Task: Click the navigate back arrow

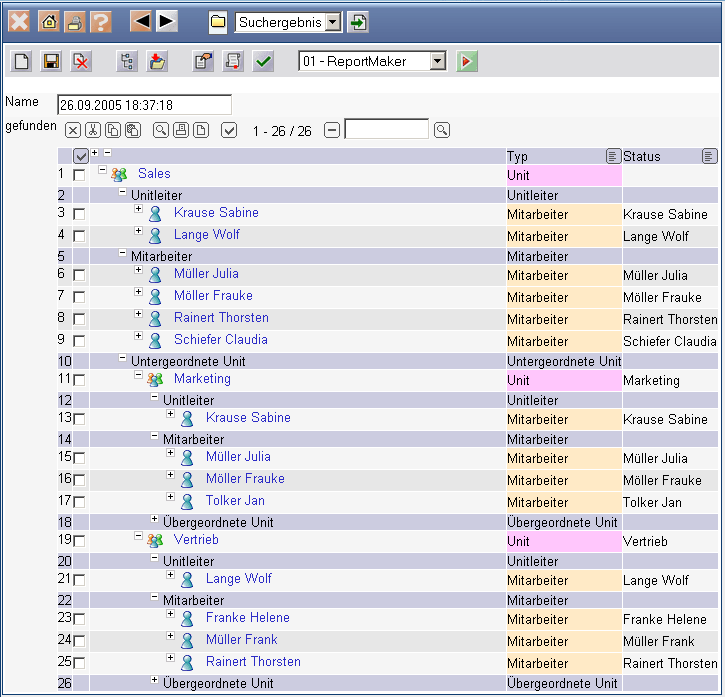Action: [x=142, y=21]
